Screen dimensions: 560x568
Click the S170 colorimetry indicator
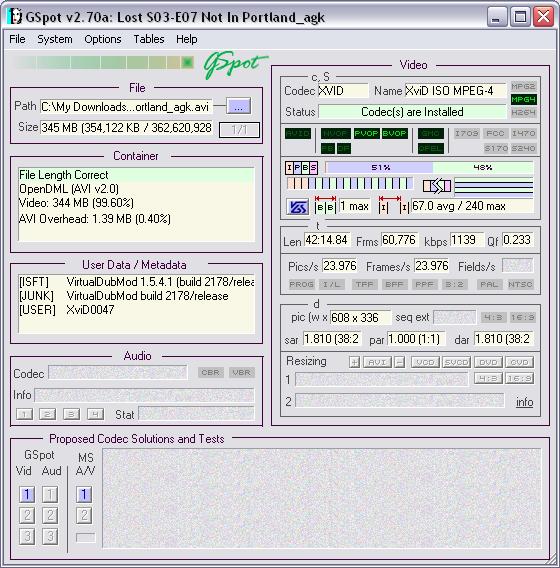[496, 148]
